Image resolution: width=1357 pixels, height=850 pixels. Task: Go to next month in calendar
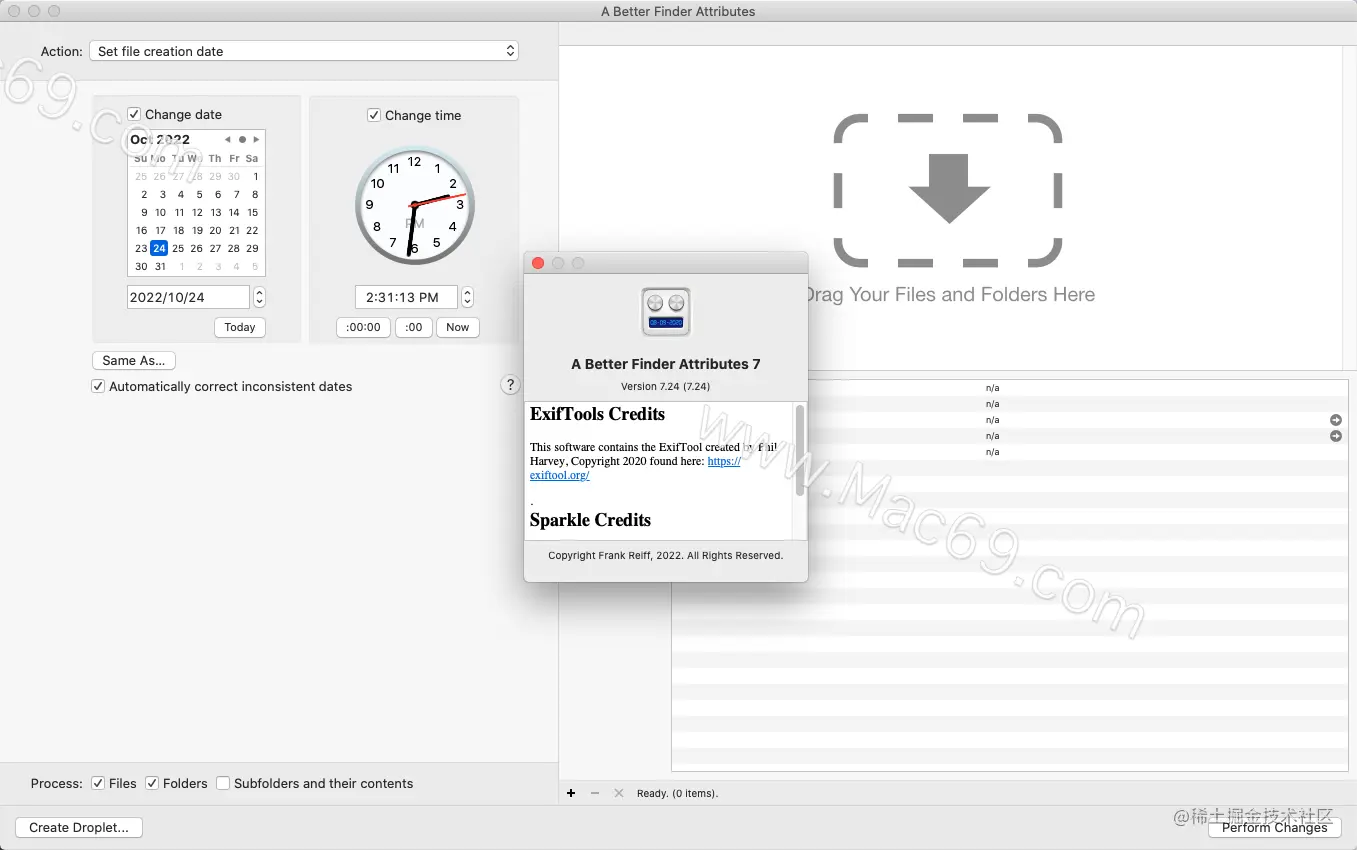coord(256,140)
